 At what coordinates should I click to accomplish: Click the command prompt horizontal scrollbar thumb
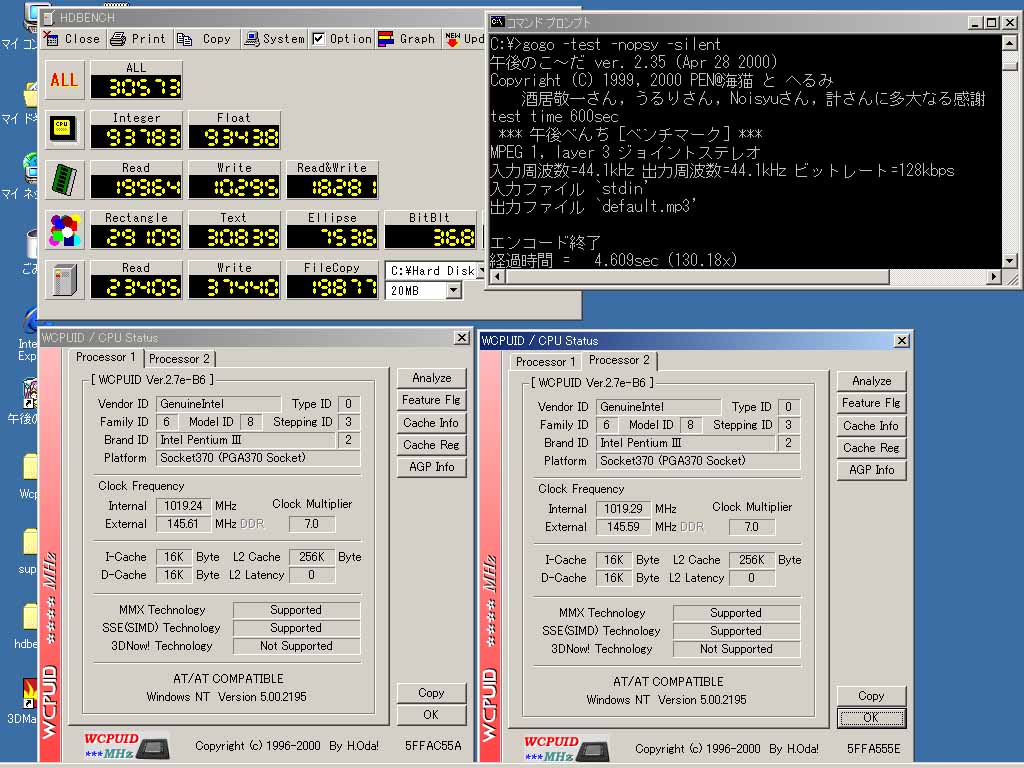click(x=696, y=276)
